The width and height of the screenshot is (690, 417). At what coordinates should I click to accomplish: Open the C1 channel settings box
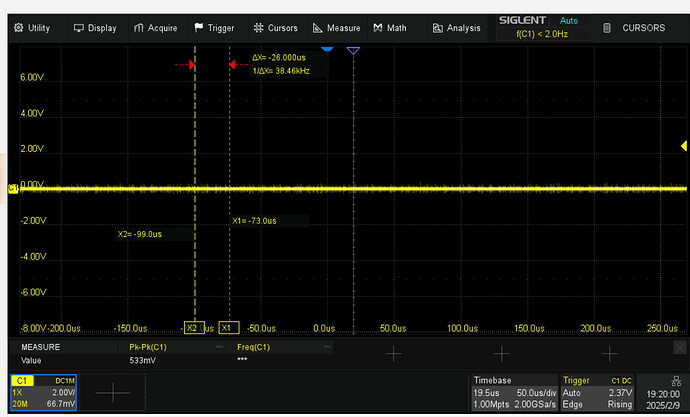point(44,392)
